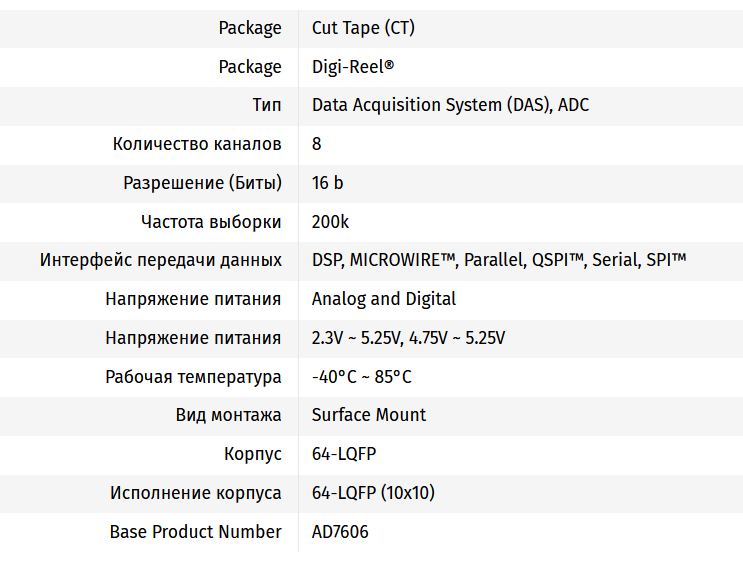The image size is (743, 578).
Task: Select the Digi-Reel® package value
Action: [x=353, y=67]
